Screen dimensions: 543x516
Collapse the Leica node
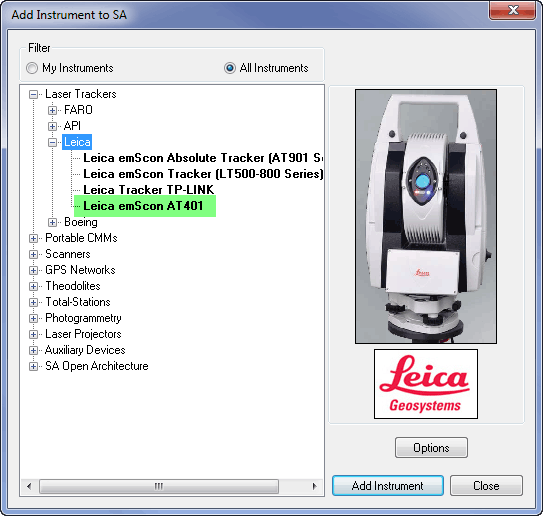[x=52, y=142]
